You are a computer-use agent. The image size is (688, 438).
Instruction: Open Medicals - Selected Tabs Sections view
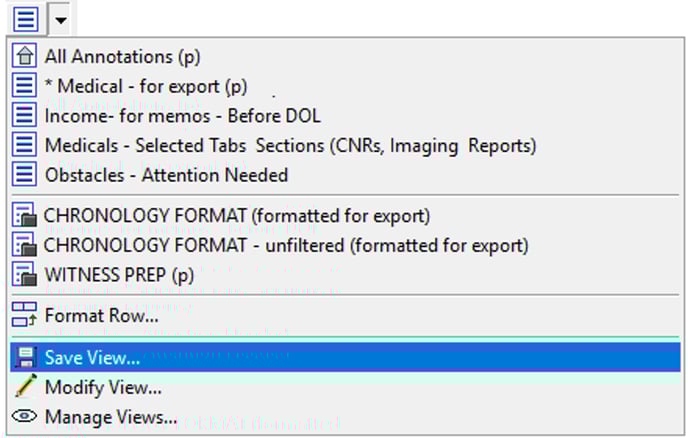coord(290,145)
